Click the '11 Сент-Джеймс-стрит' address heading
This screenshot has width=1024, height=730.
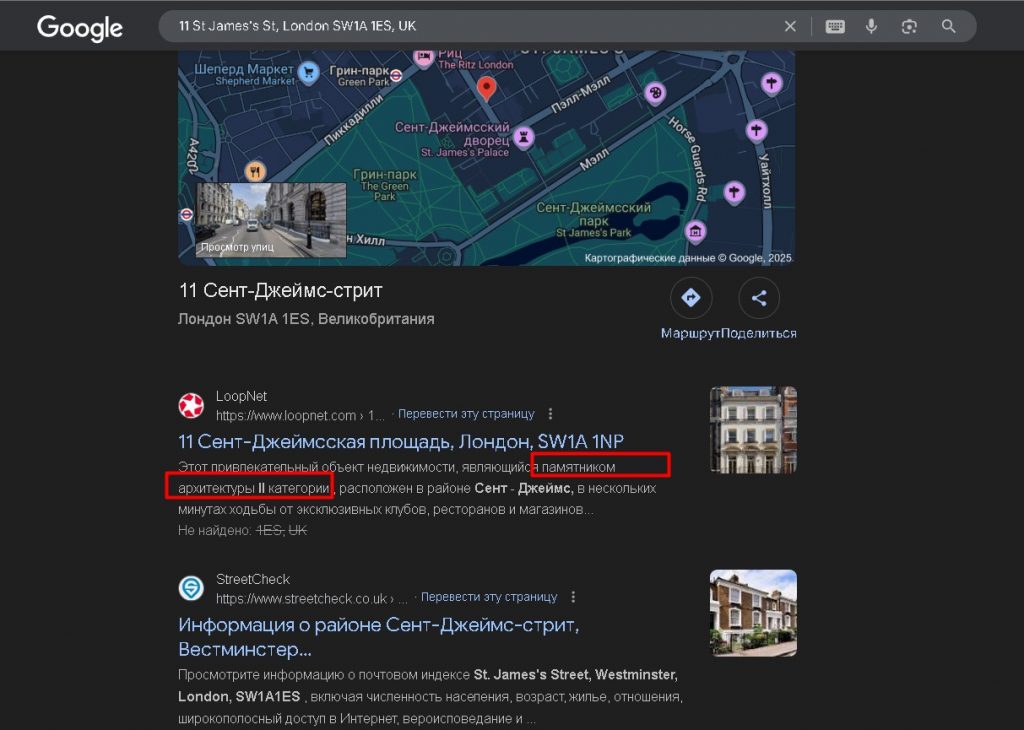pos(280,291)
